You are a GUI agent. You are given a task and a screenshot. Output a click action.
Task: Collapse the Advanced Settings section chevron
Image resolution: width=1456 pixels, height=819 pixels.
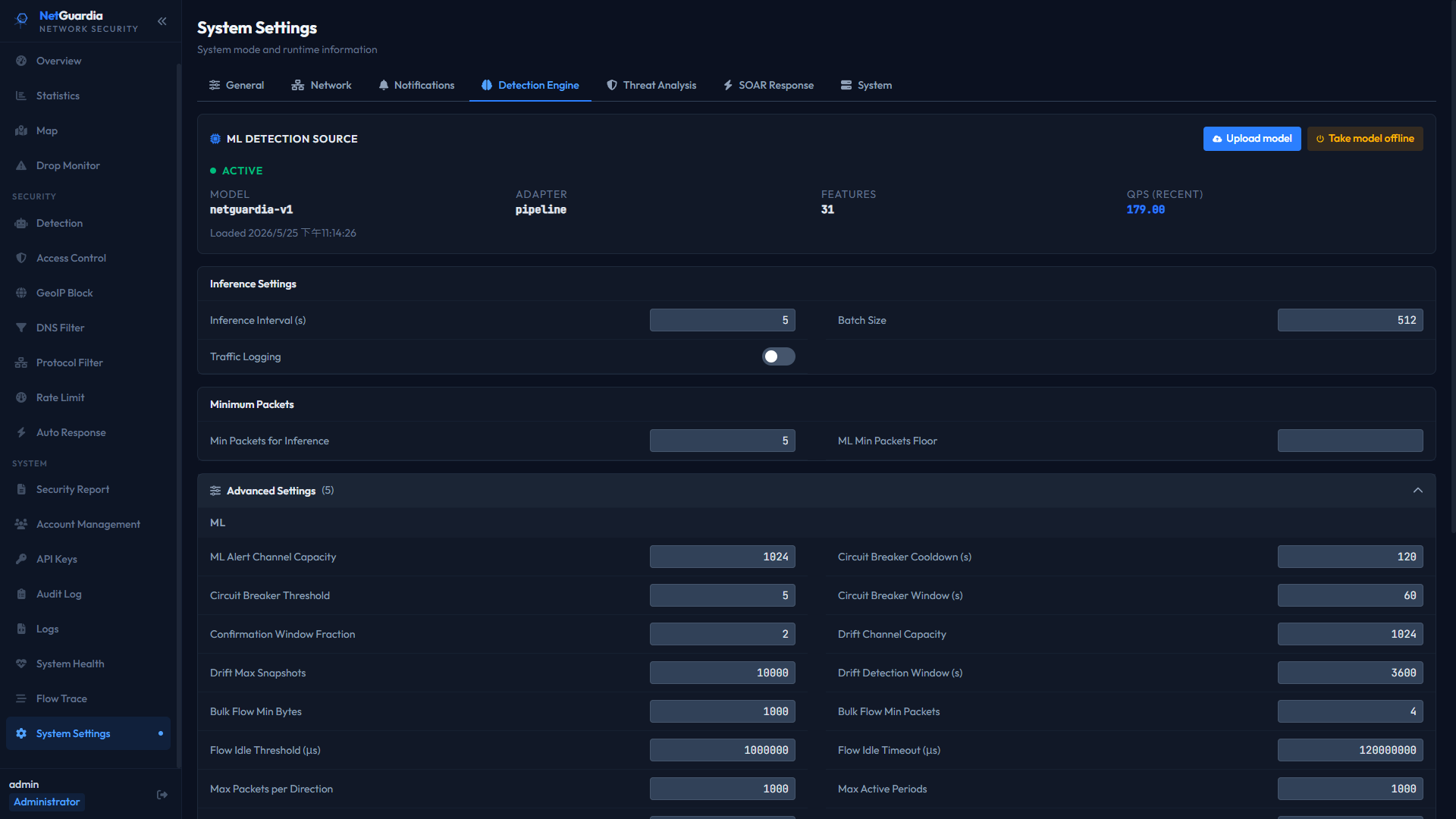click(1418, 490)
